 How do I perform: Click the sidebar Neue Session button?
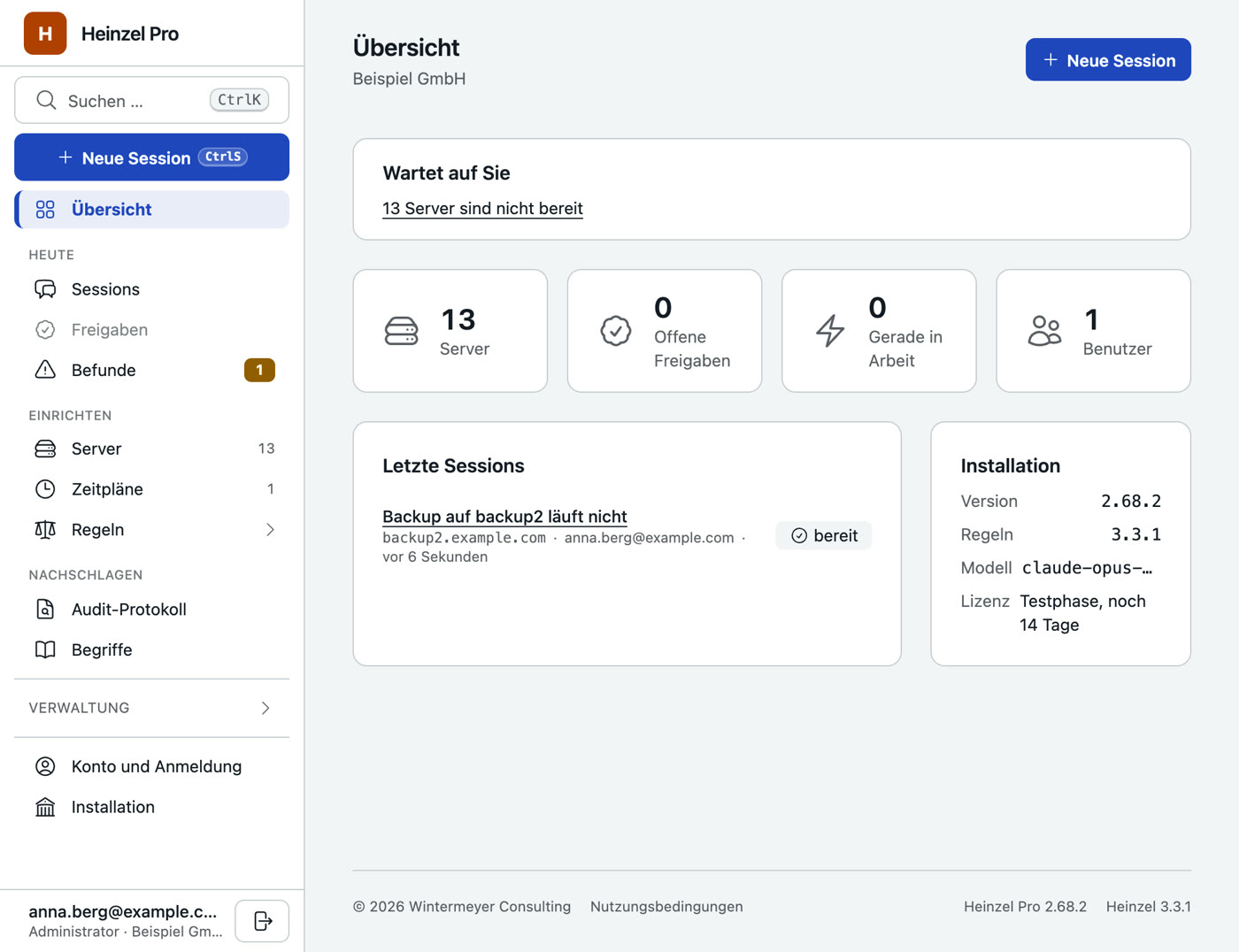click(x=152, y=157)
